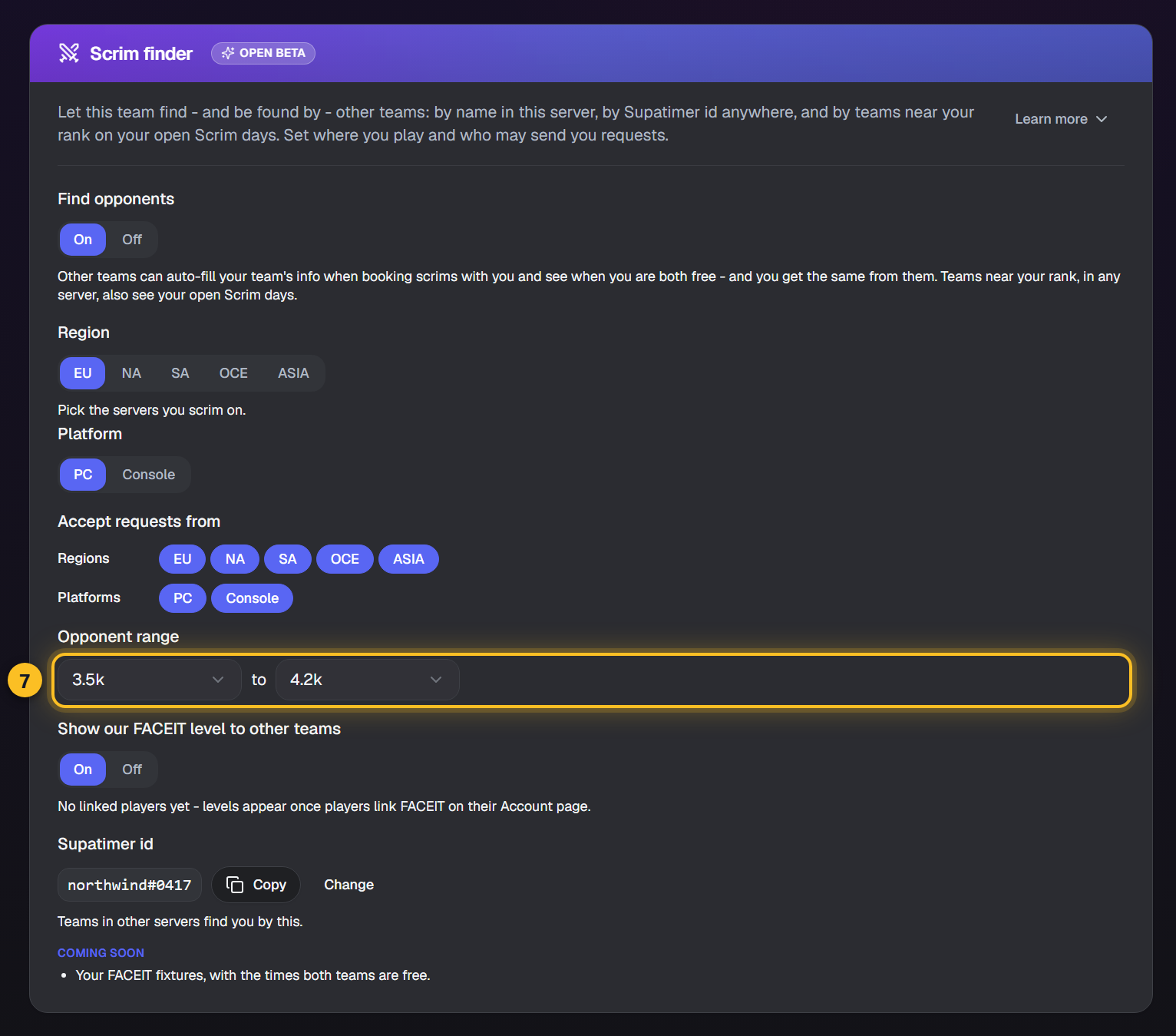
Task: Toggle the ASIA chip under Accept requests
Action: (408, 559)
